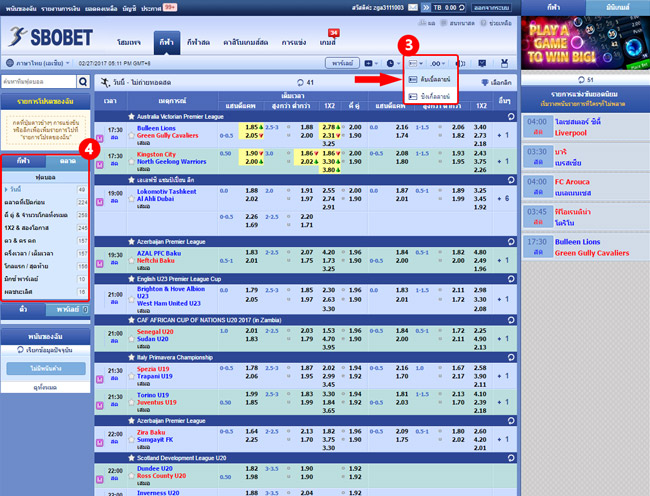Click the Liverpool match in popular list
The height and width of the screenshot is (496, 650).
coord(586,127)
